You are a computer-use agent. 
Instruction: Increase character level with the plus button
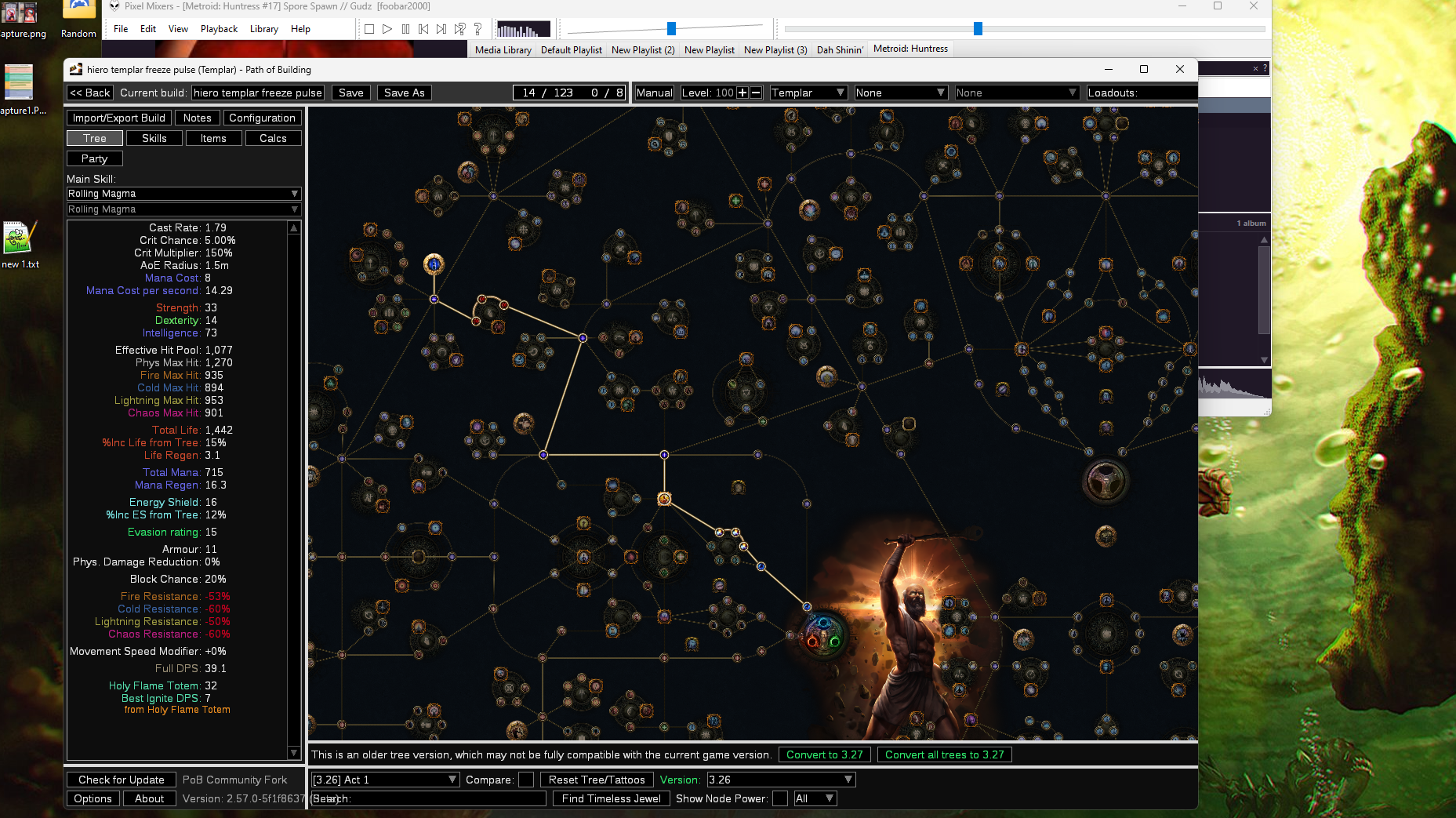(x=743, y=93)
